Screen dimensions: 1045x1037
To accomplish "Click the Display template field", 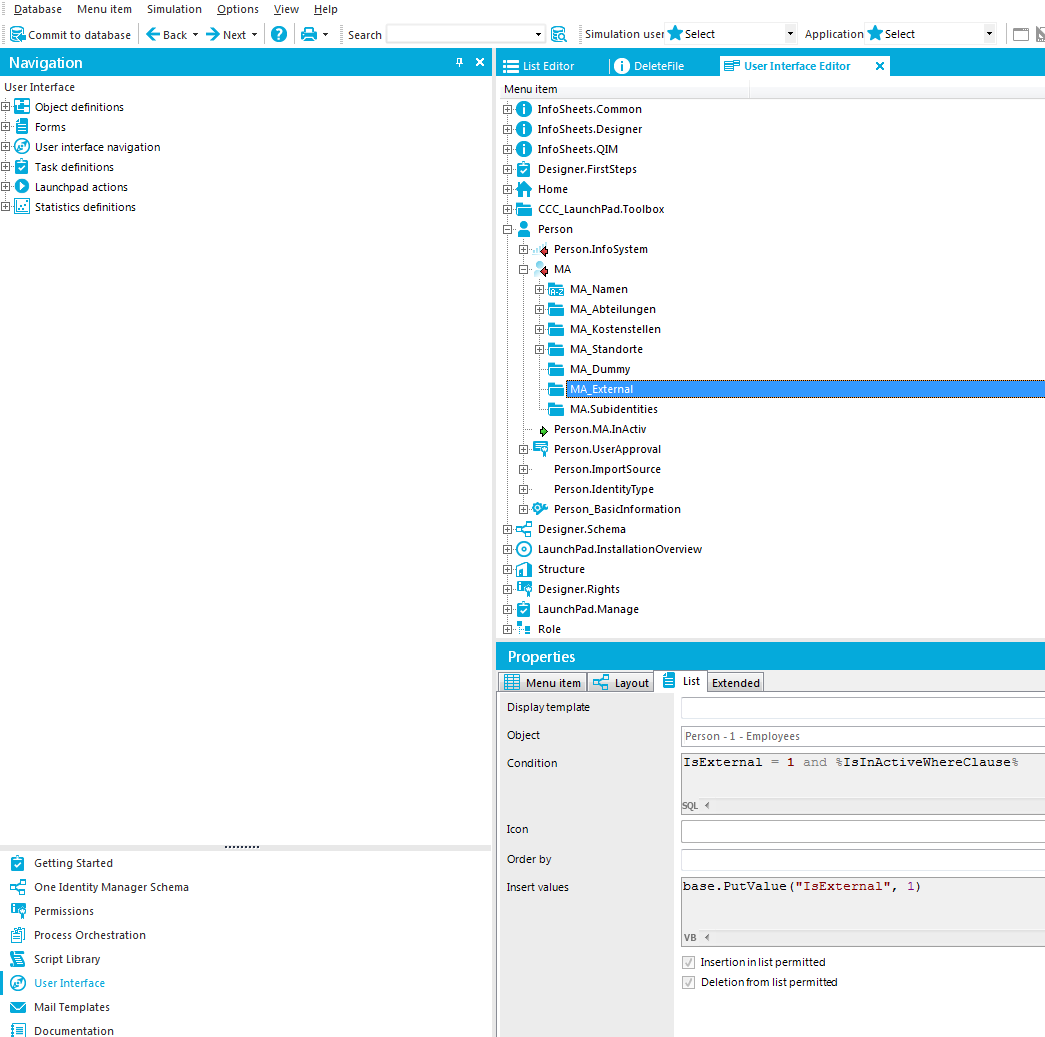I will (862, 707).
